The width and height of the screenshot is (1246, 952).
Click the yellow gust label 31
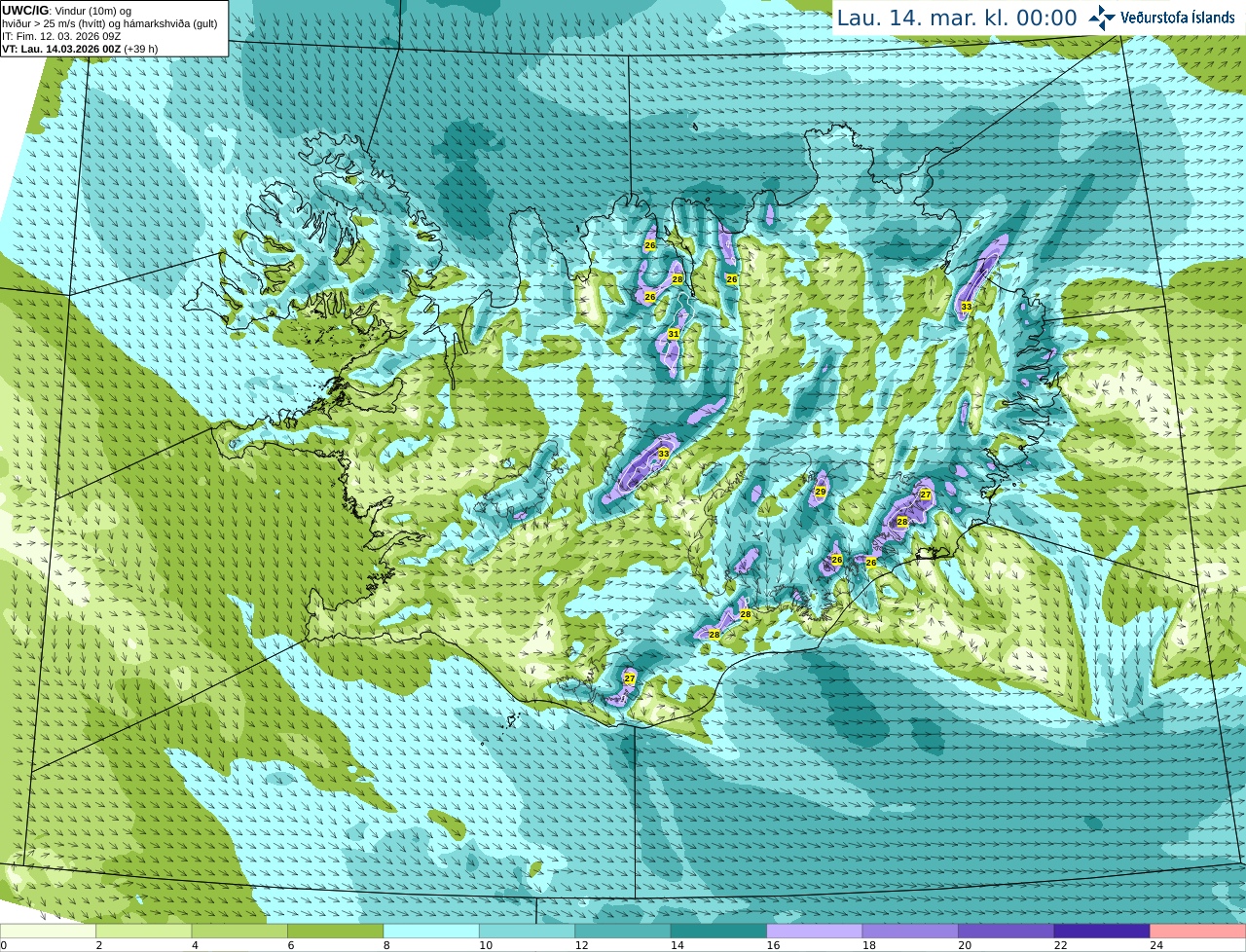point(673,334)
